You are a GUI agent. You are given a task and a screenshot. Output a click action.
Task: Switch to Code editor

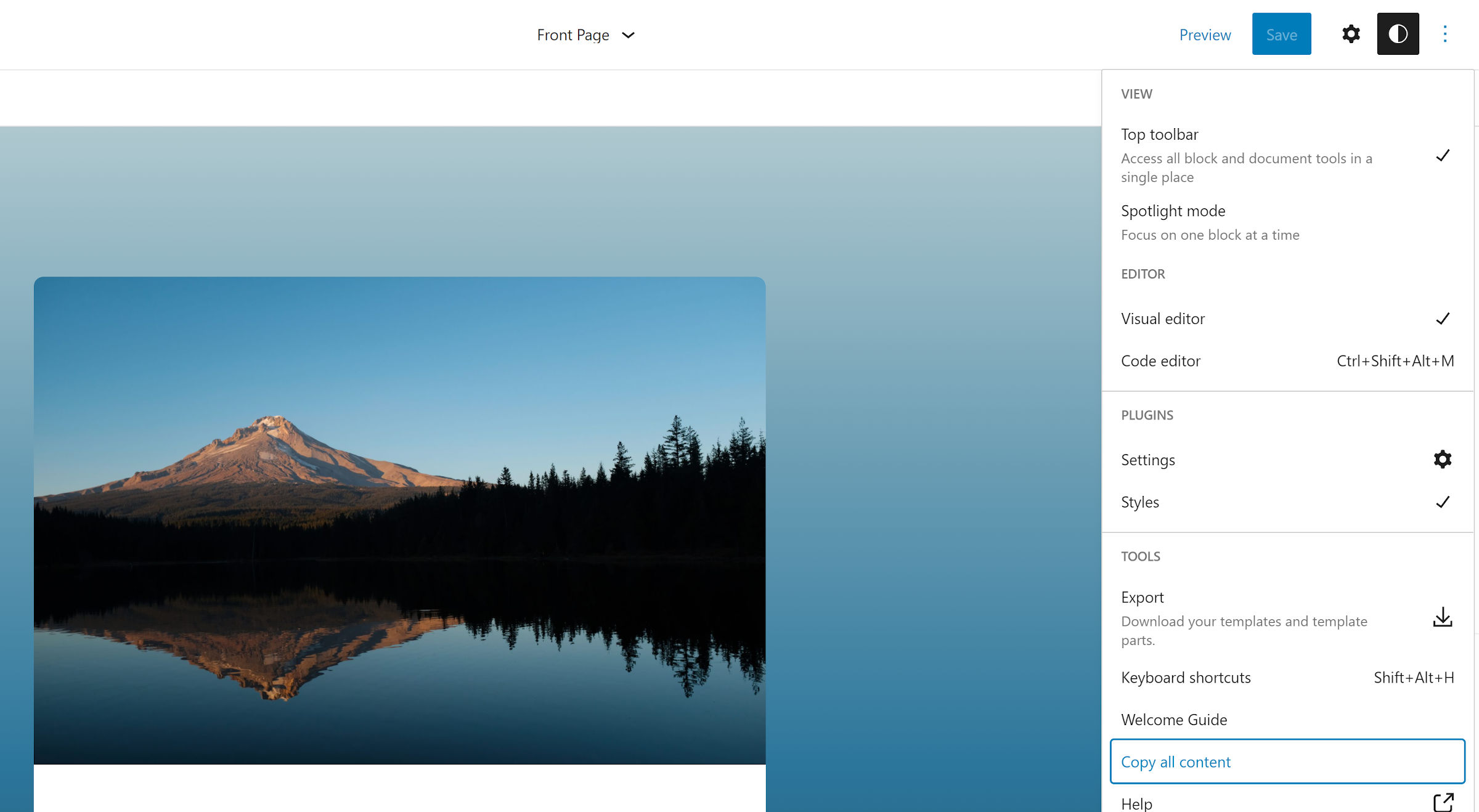[x=1161, y=361]
